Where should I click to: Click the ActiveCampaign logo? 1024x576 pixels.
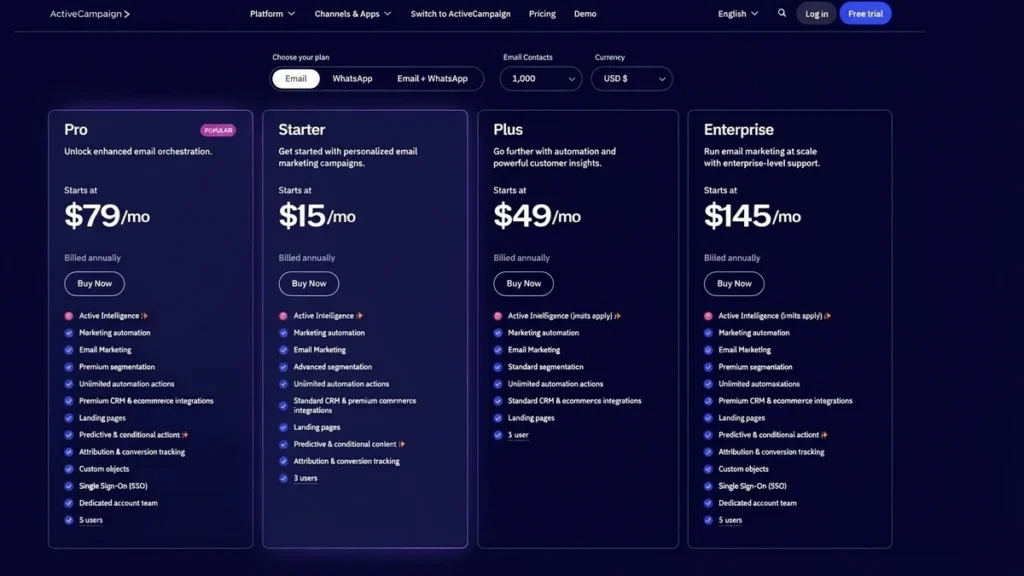(89, 14)
